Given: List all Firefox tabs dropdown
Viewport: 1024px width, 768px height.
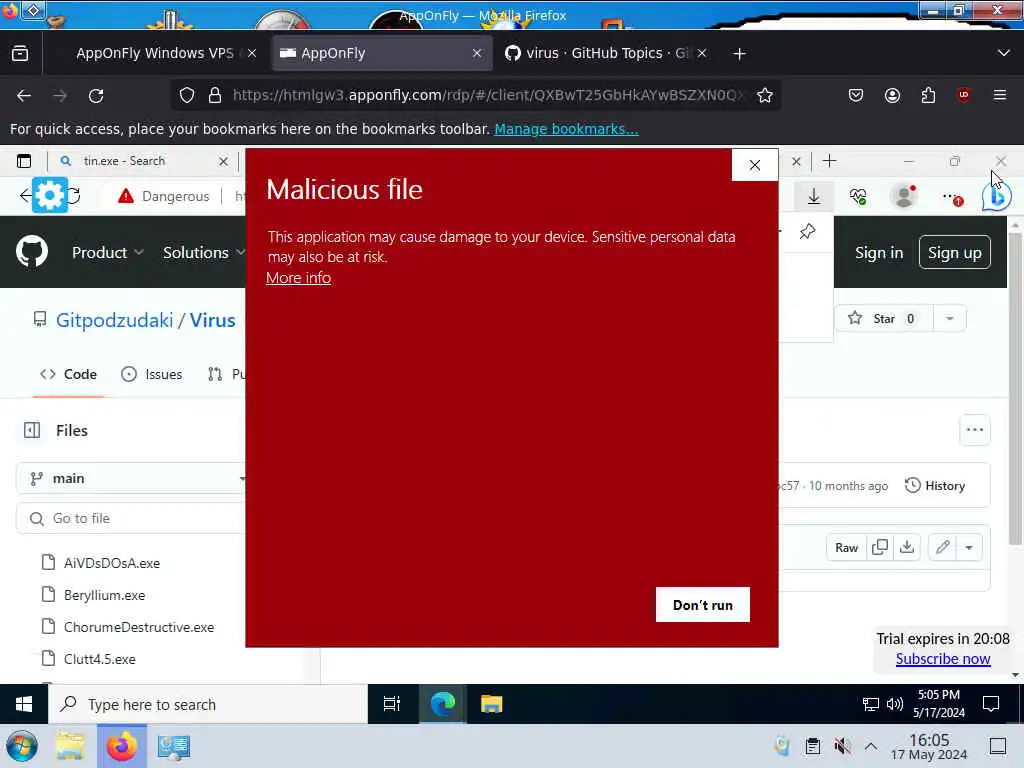Looking at the screenshot, I should [x=1004, y=54].
